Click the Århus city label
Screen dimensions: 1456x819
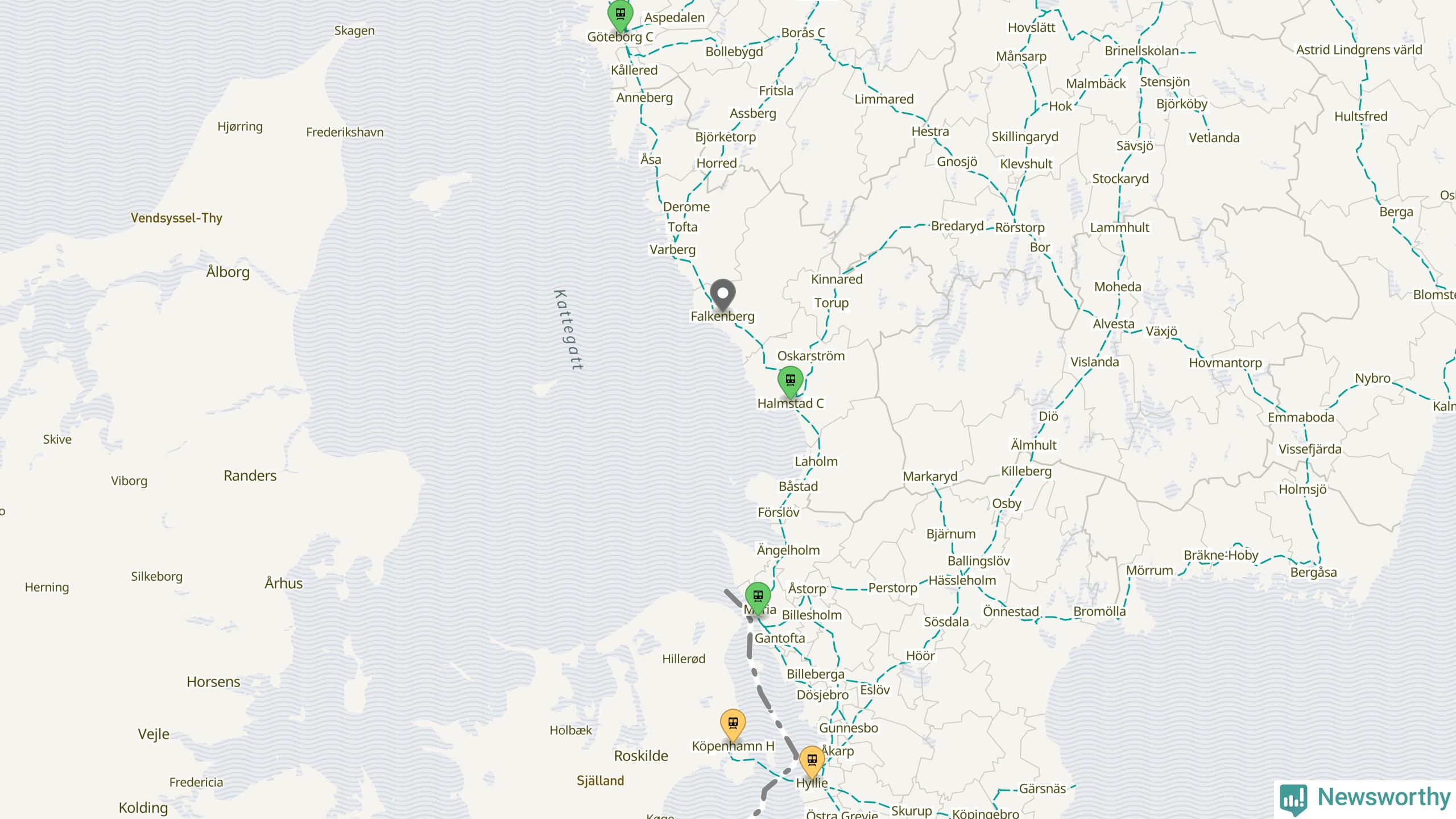284,583
